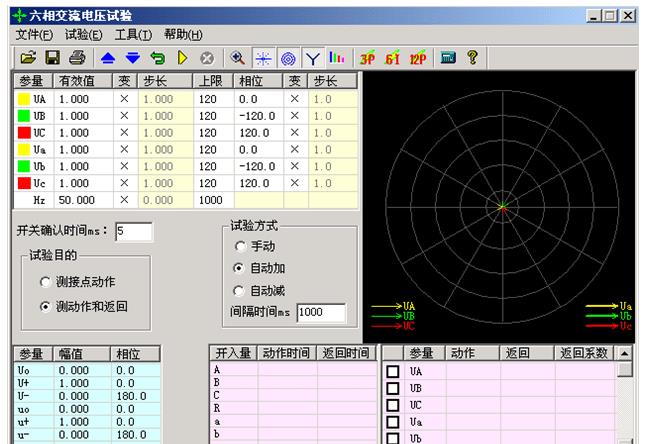Click the open file folder icon

tap(28, 58)
